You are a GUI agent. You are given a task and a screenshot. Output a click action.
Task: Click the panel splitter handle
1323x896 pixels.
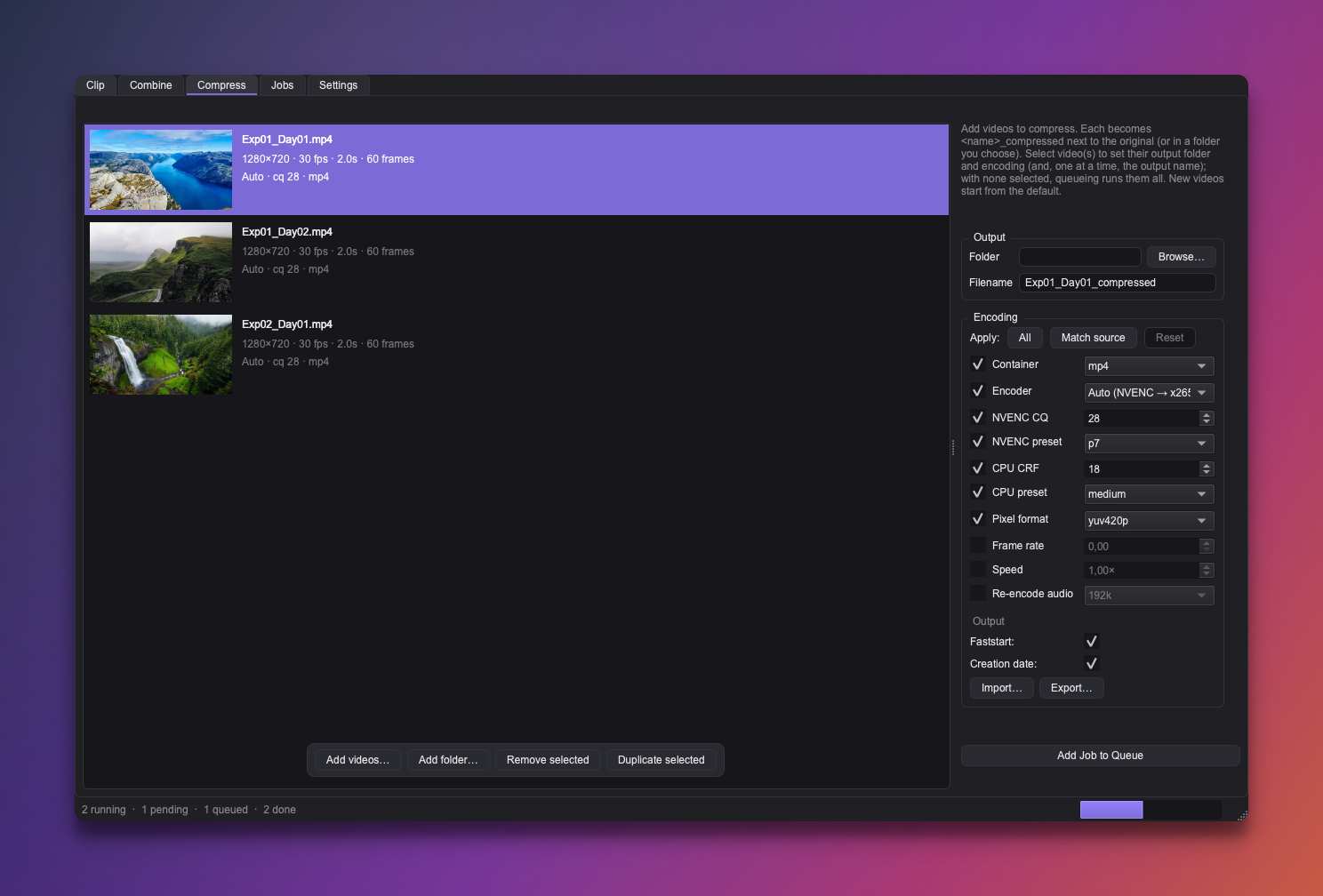tap(953, 447)
